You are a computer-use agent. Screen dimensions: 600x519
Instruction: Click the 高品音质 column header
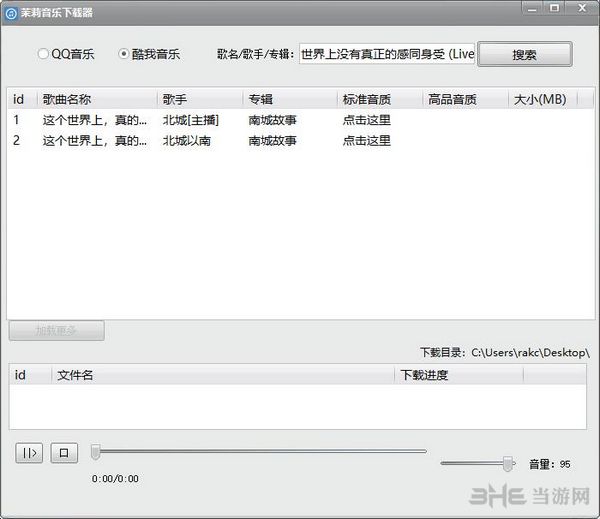tap(465, 100)
